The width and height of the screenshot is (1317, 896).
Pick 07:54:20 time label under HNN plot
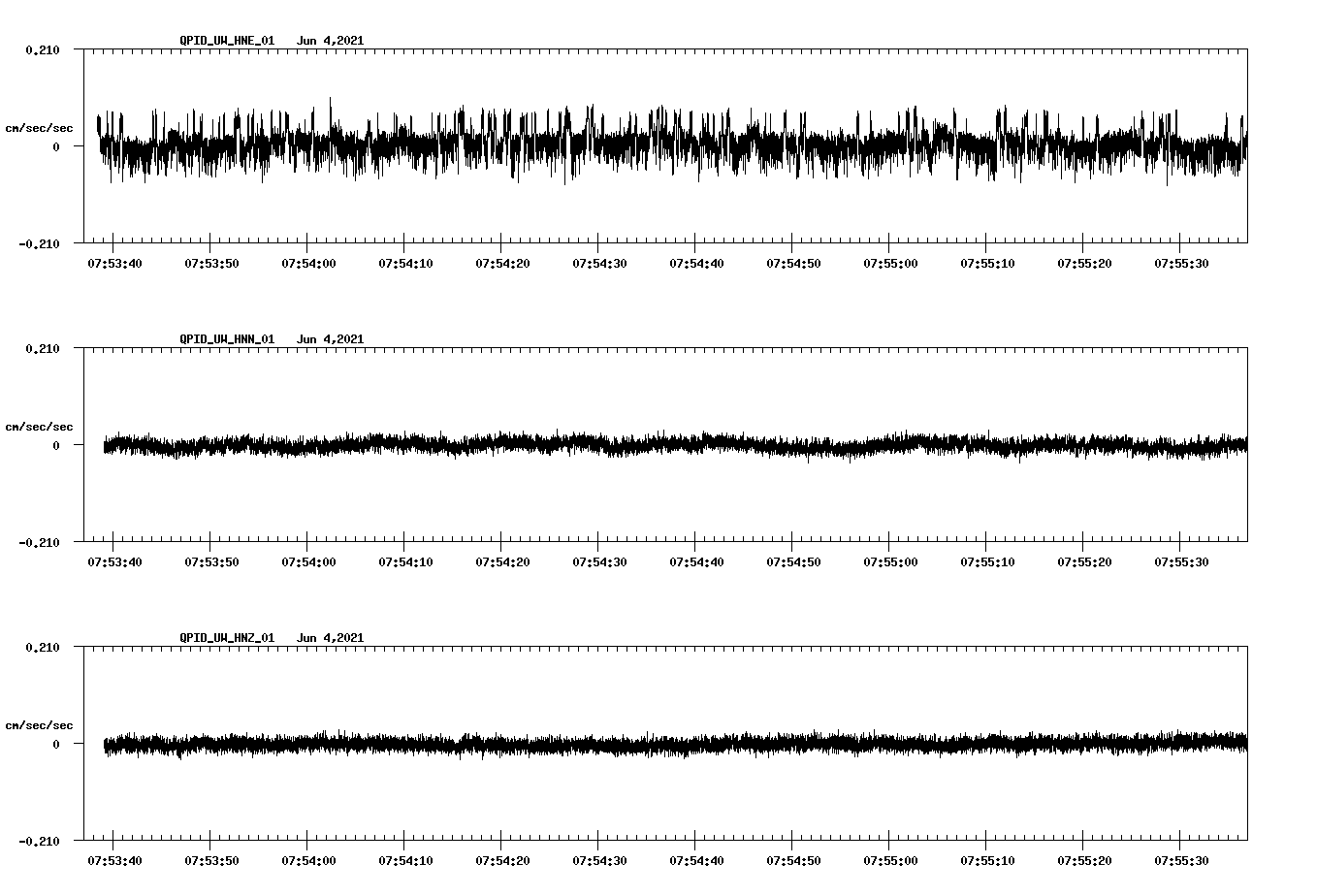tap(502, 562)
